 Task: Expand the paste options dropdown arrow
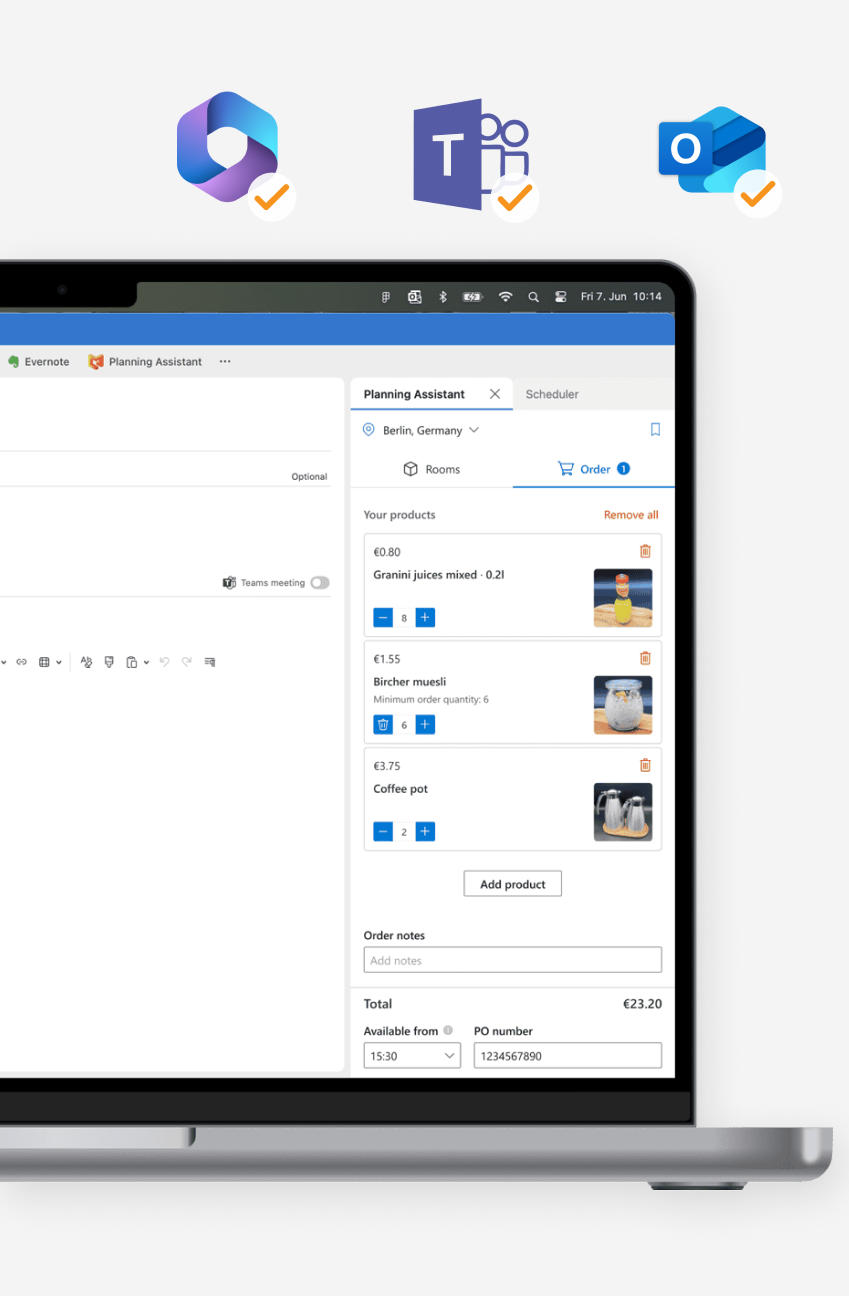(x=147, y=662)
